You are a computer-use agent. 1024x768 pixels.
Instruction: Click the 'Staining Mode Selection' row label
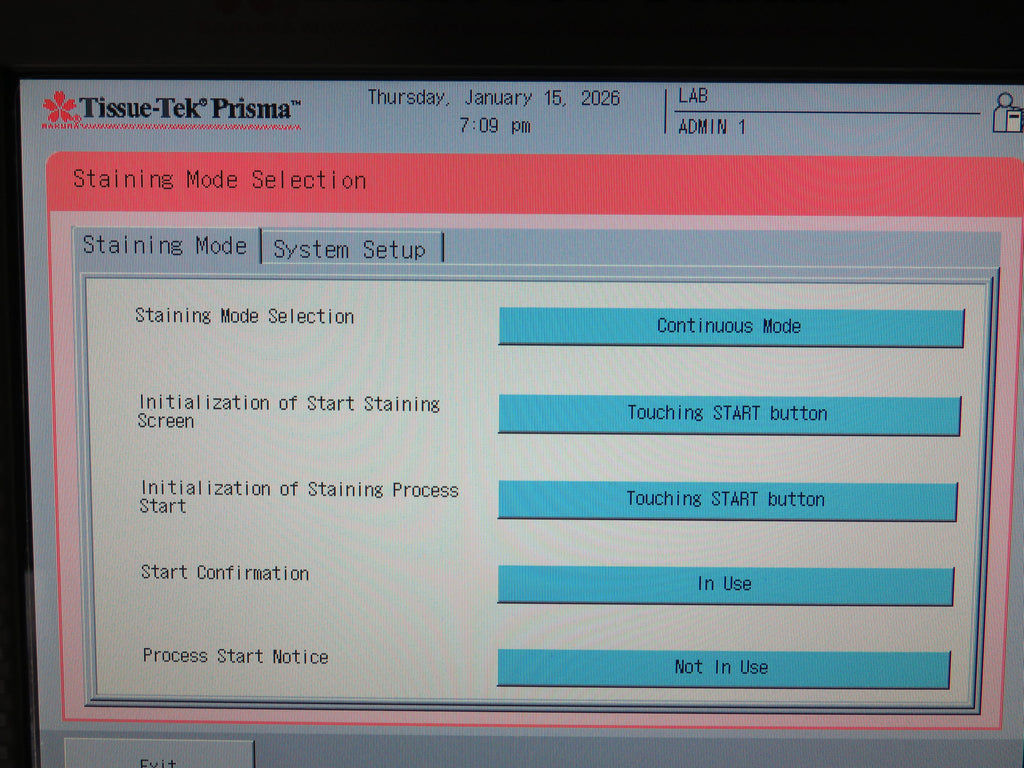click(x=244, y=316)
